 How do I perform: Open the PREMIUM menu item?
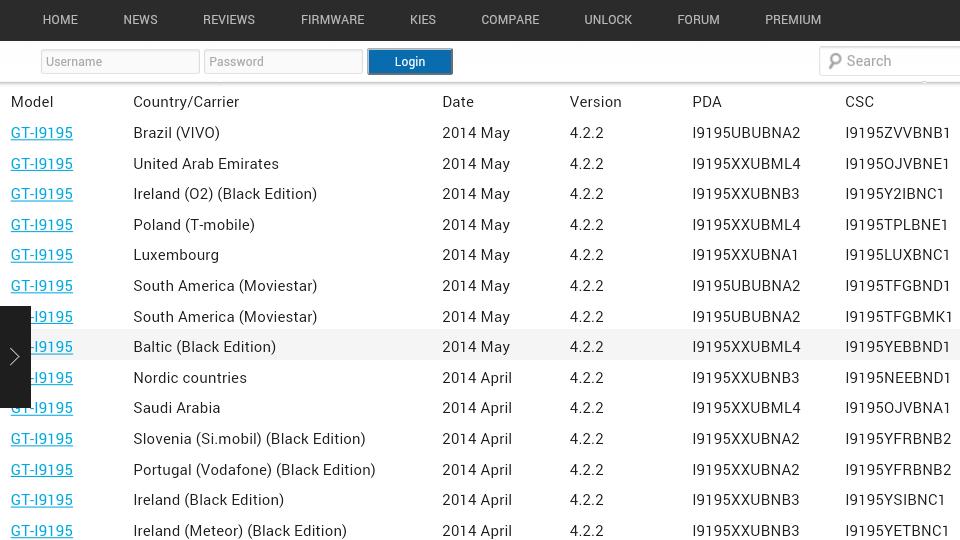pyautogui.click(x=793, y=20)
